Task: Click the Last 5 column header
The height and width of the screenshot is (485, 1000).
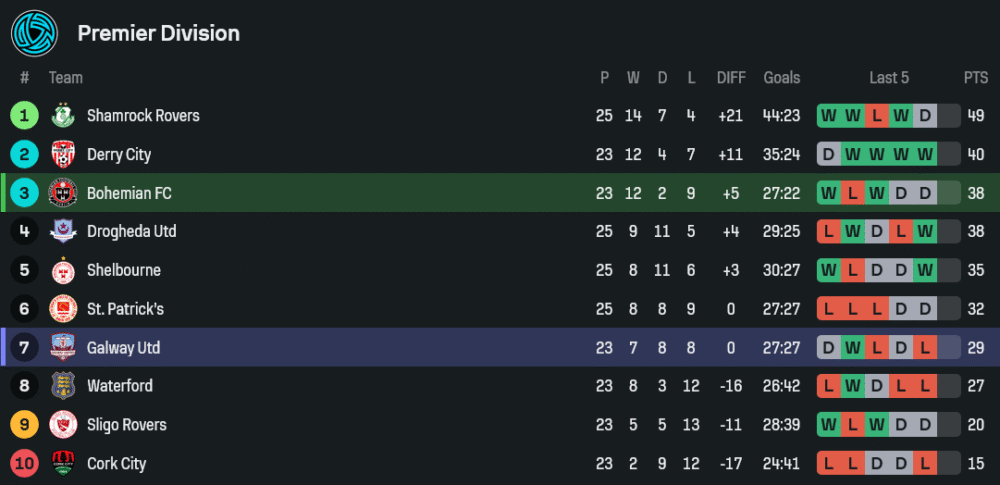Action: 889,78
